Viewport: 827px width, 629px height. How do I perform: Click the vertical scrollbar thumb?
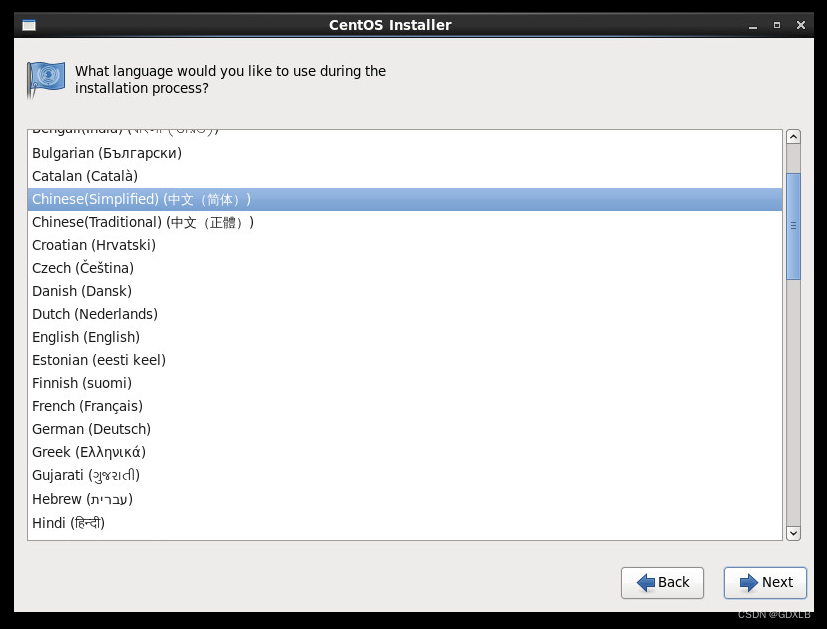793,226
